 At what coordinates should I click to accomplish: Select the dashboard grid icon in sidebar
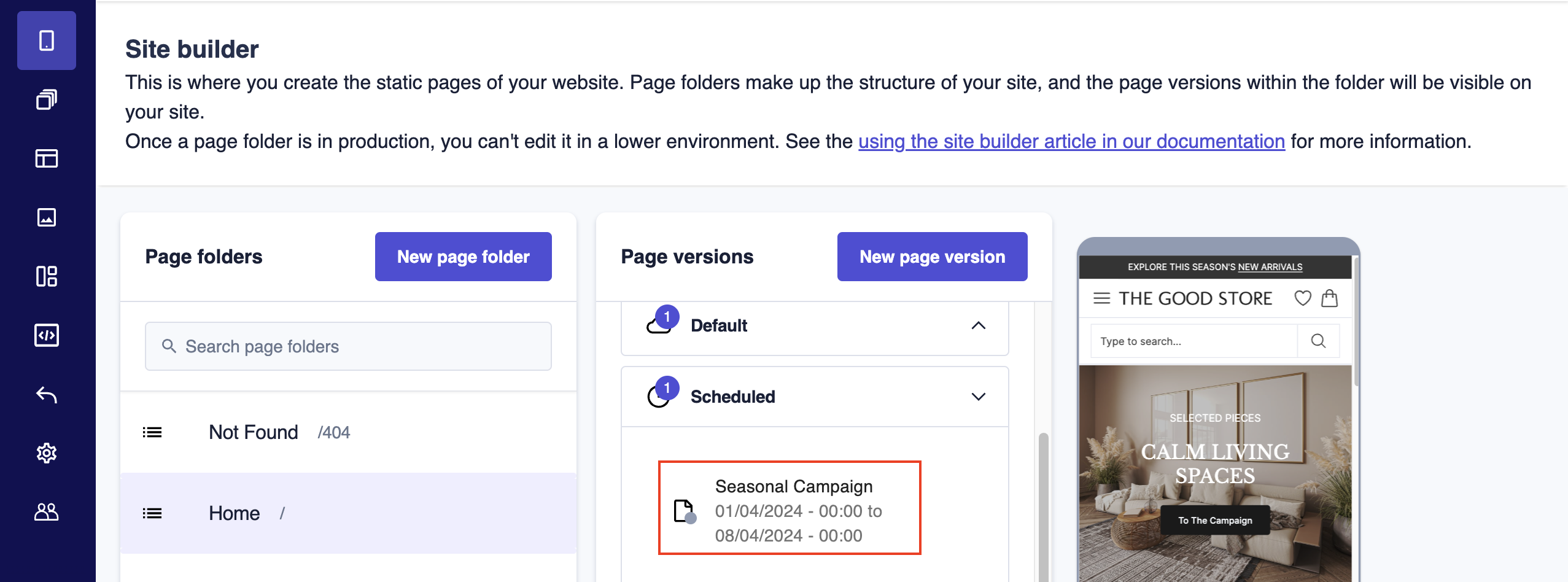47,276
